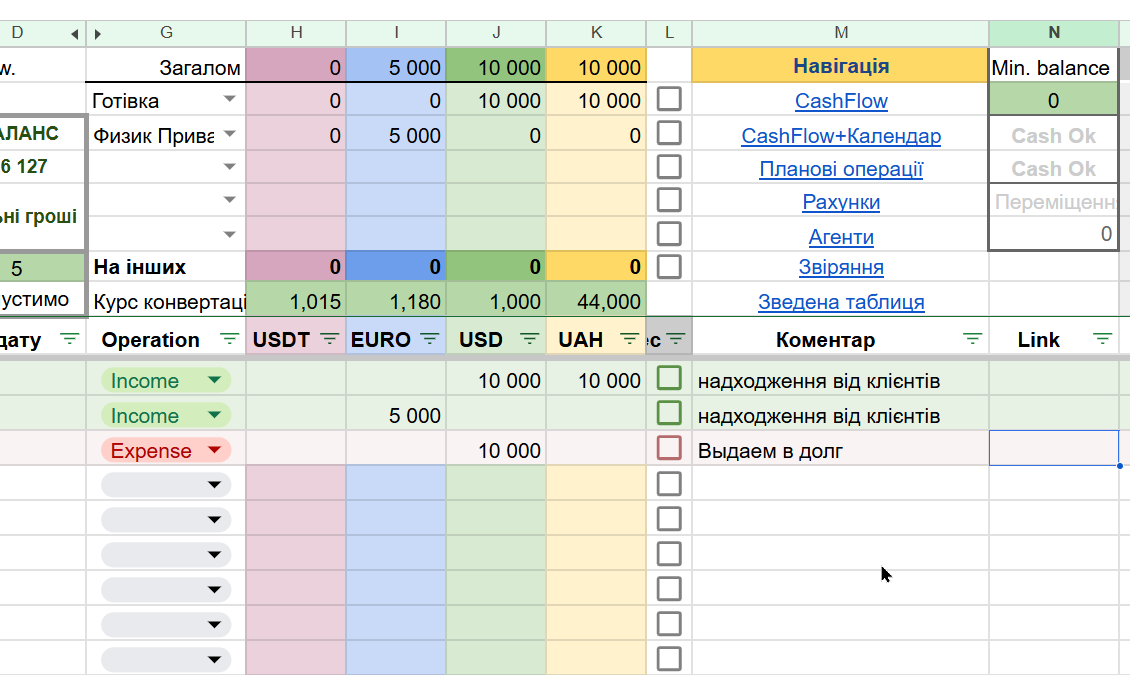Open the Expense operation dropdown
This screenshot has height=675, width=1130.
coord(214,451)
